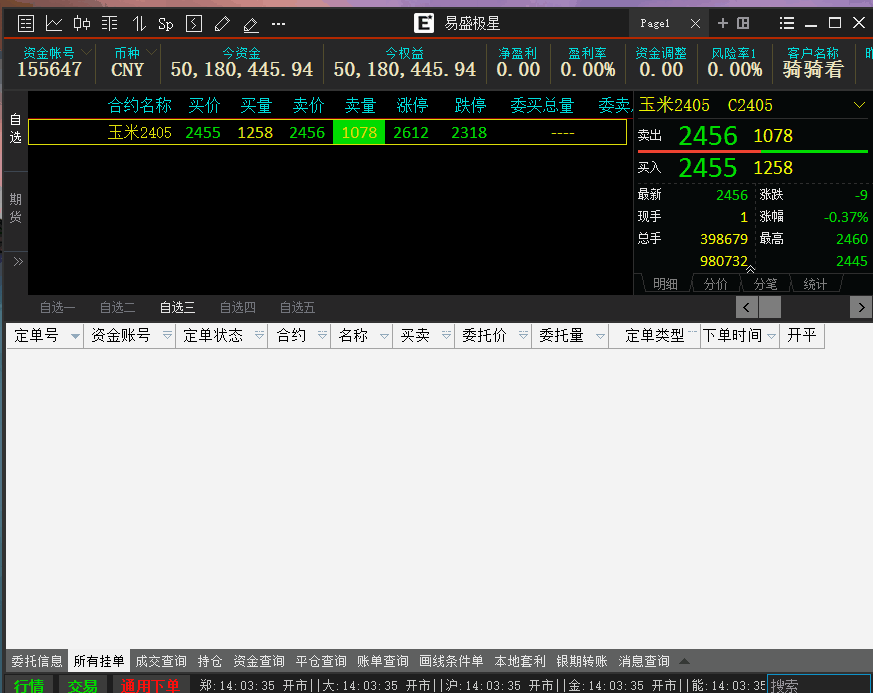Expand the 玉米2405 contract dropdown arrow

(859, 105)
